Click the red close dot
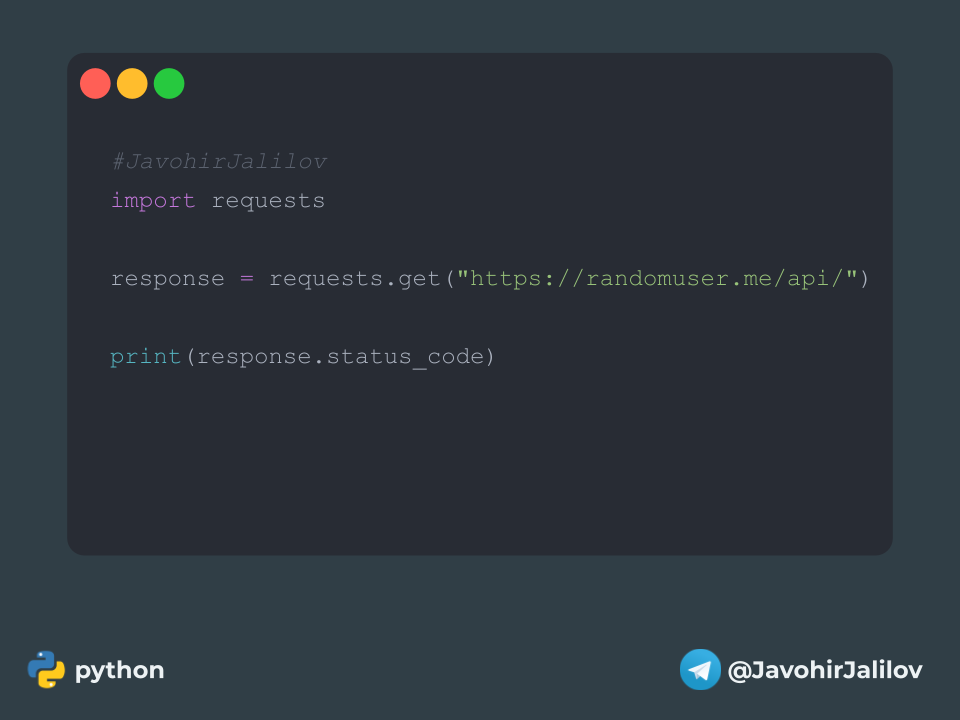This screenshot has width=960, height=720. tap(95, 83)
